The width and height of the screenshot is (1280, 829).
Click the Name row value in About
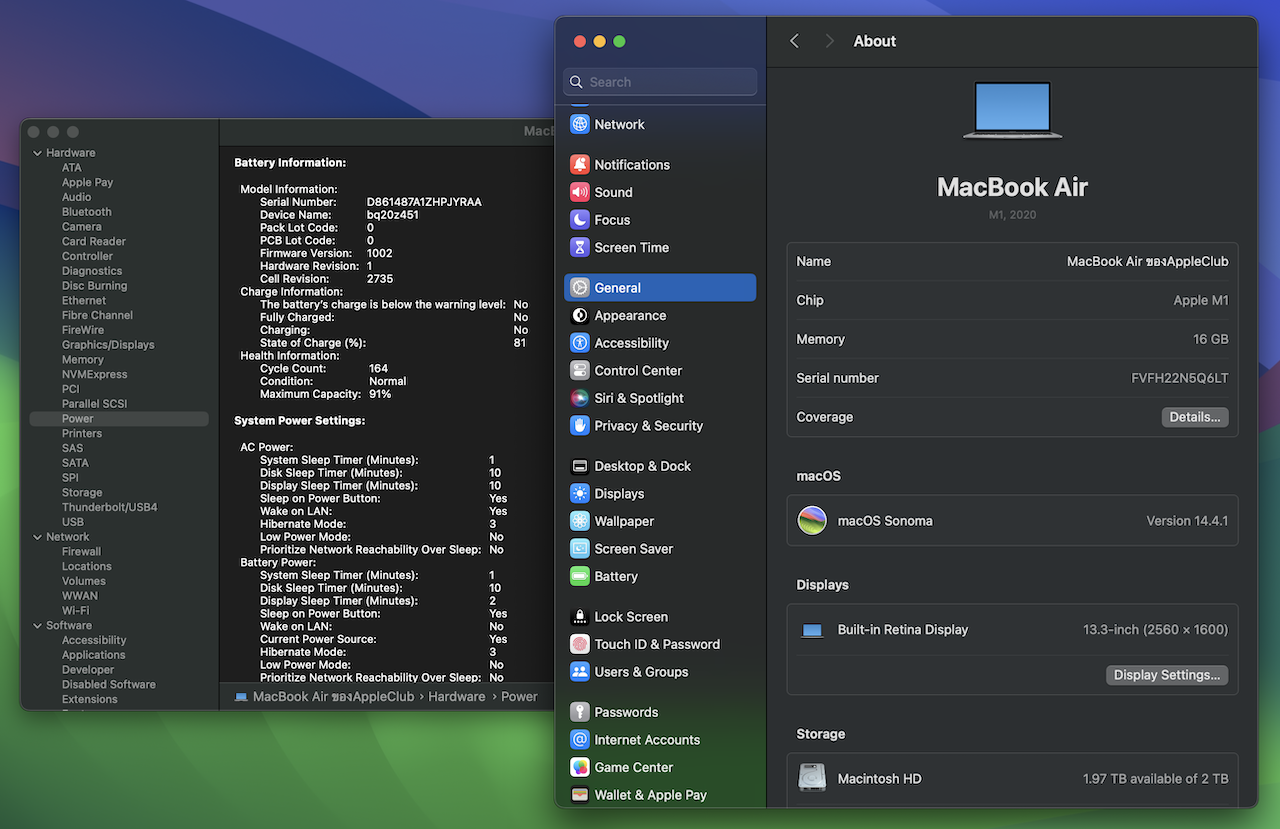1148,261
